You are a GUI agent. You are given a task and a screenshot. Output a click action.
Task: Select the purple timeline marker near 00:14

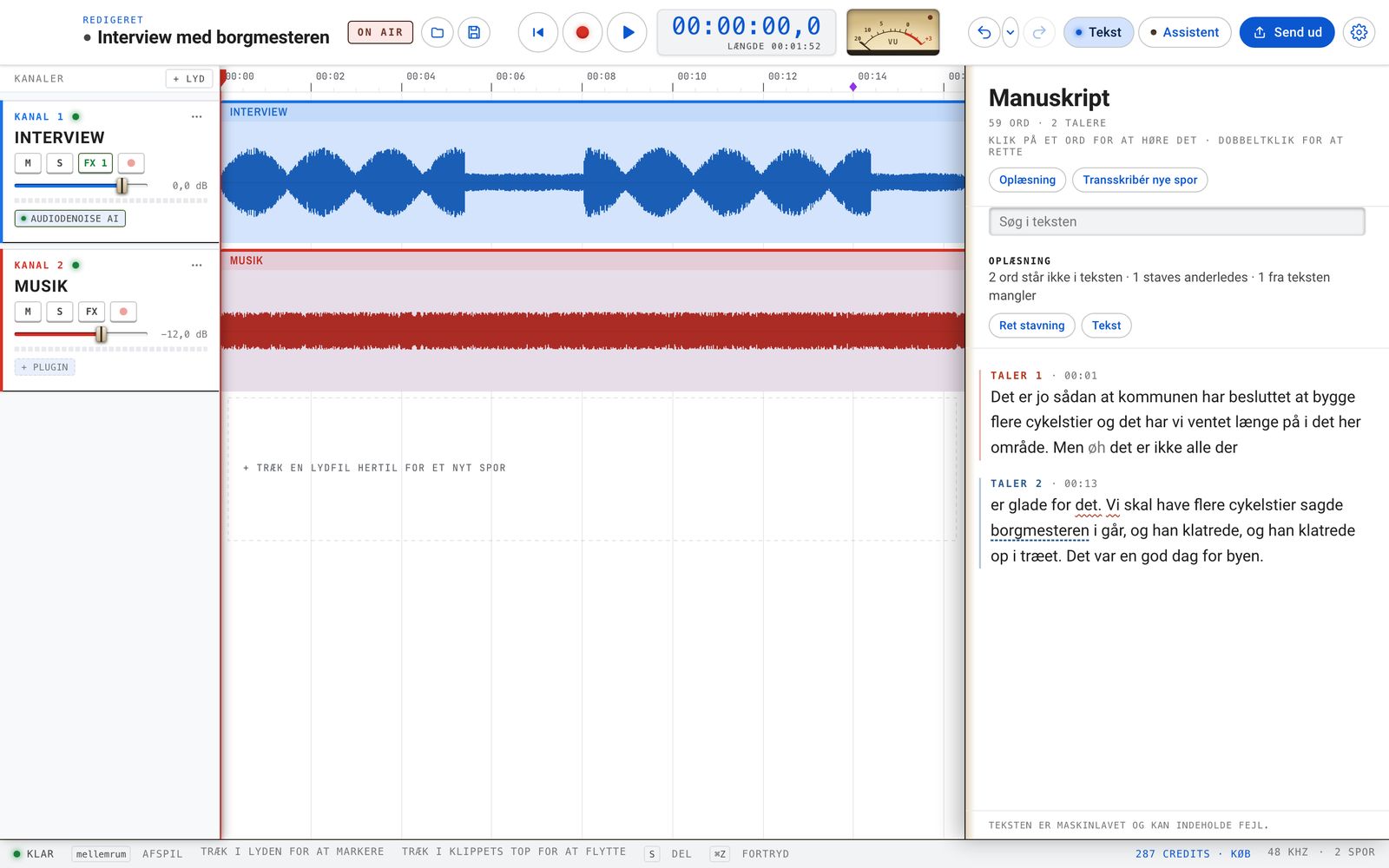(x=853, y=87)
